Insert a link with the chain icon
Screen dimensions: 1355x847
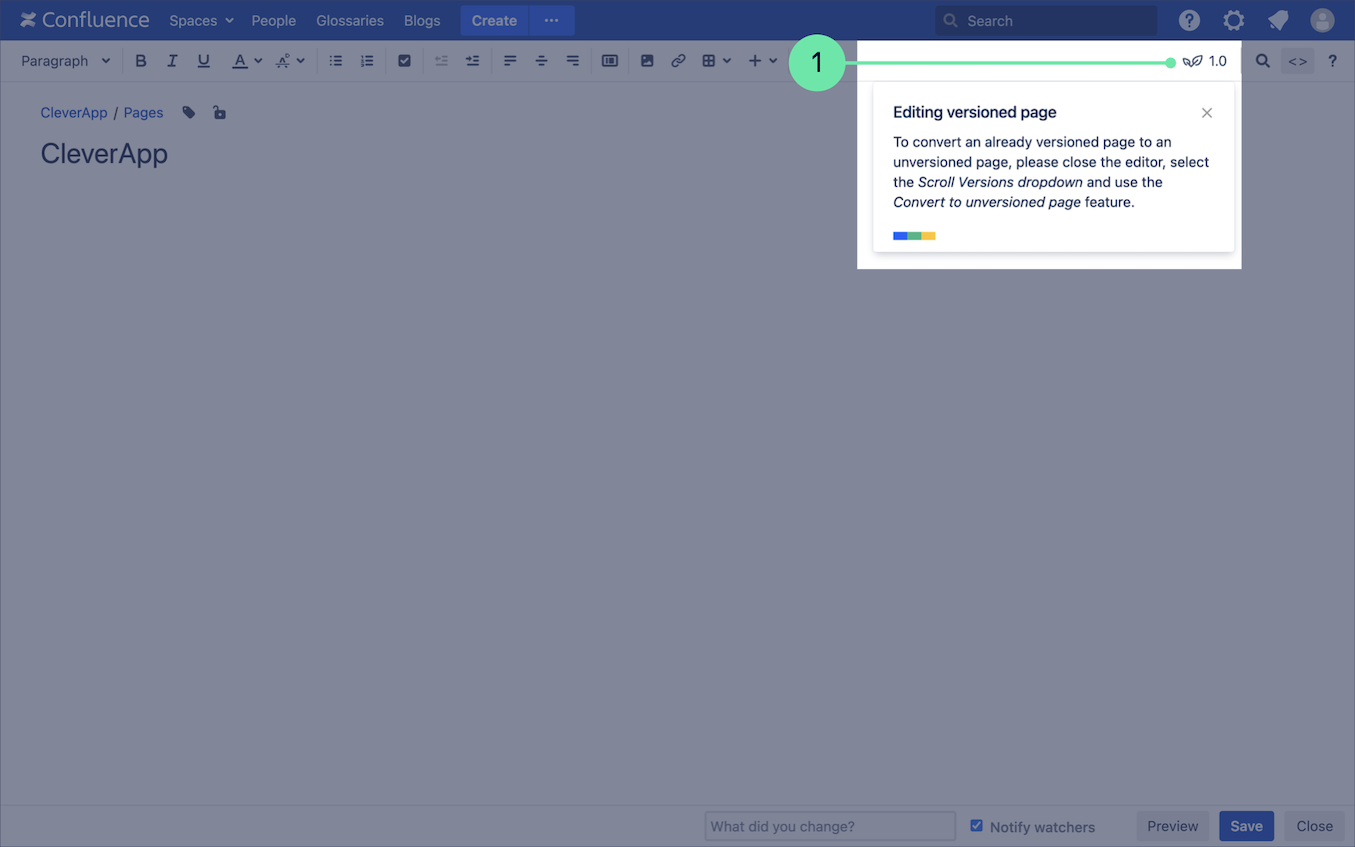(x=678, y=61)
